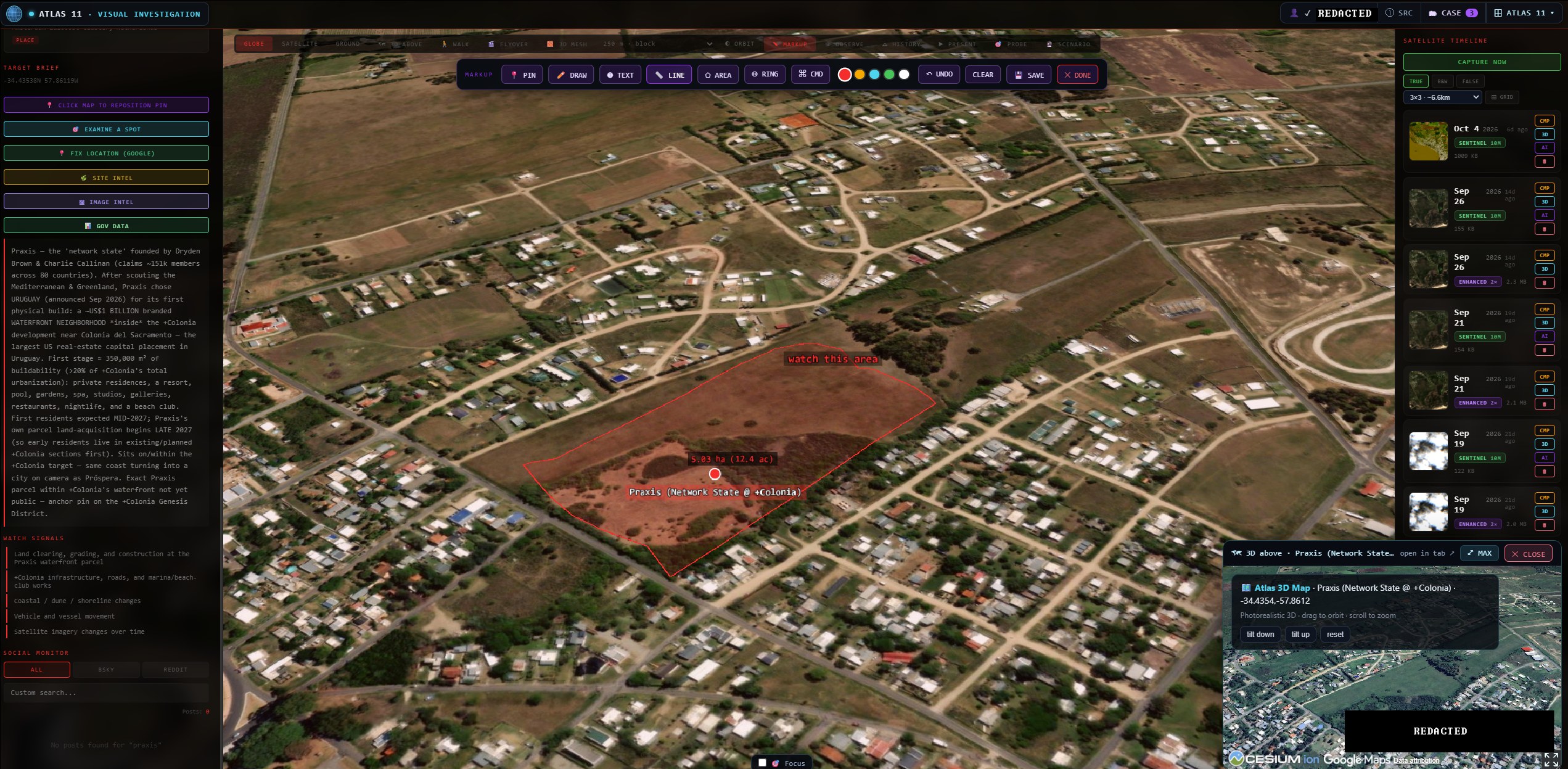
Task: Select the PIN markup tool
Action: (x=522, y=75)
